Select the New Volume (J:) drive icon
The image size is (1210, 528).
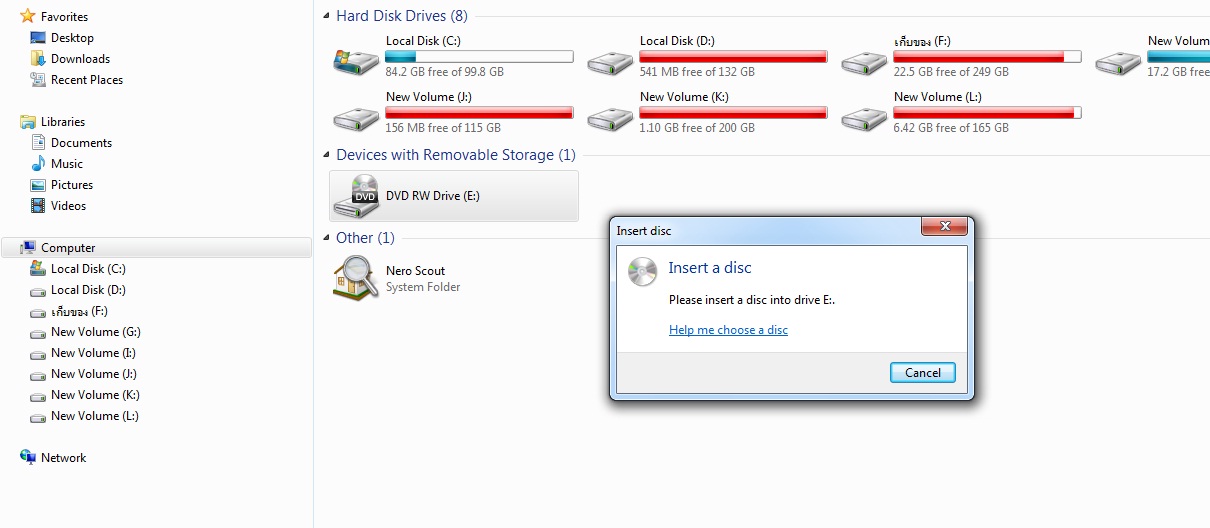356,118
